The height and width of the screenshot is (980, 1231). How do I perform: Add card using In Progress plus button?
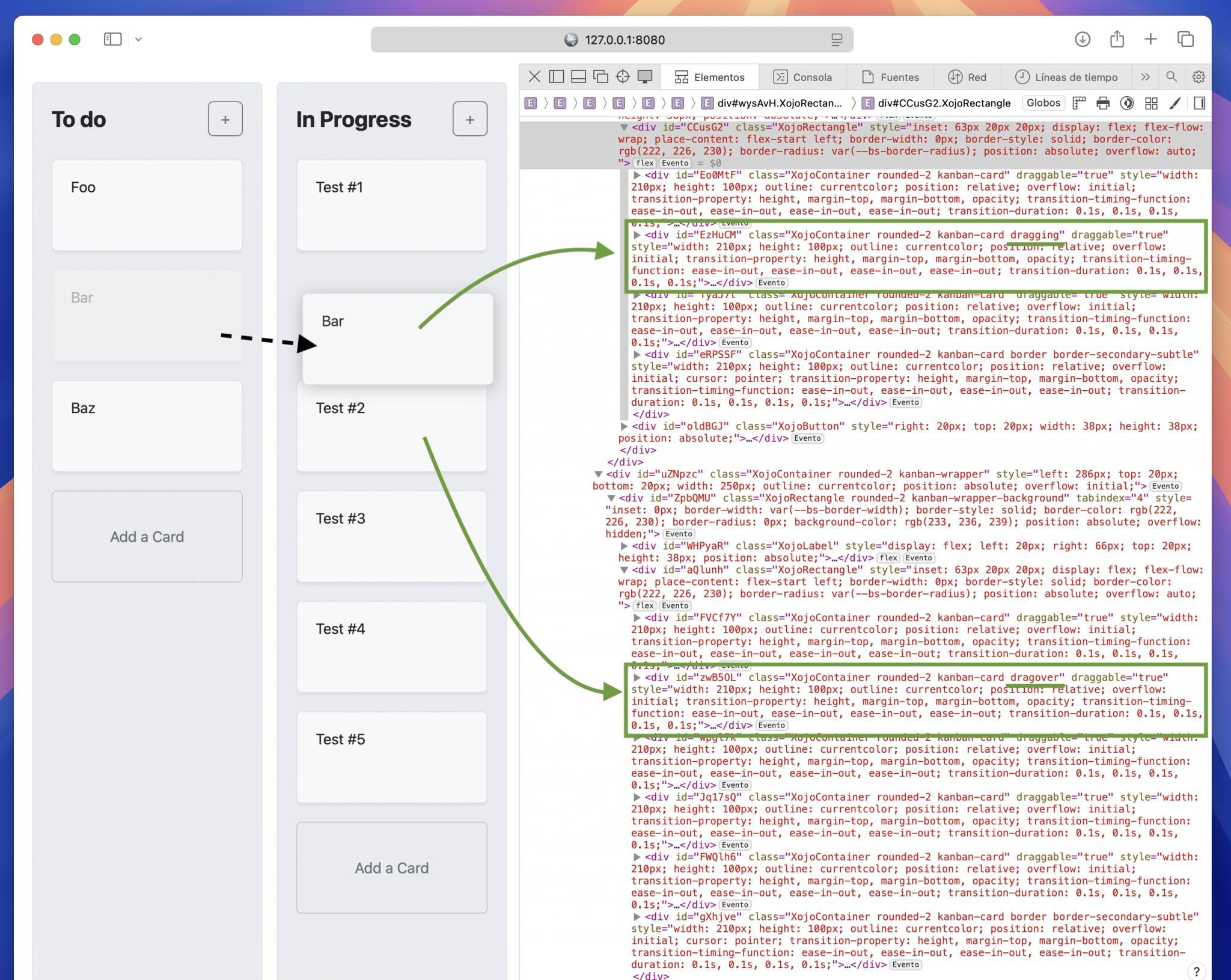coord(470,119)
